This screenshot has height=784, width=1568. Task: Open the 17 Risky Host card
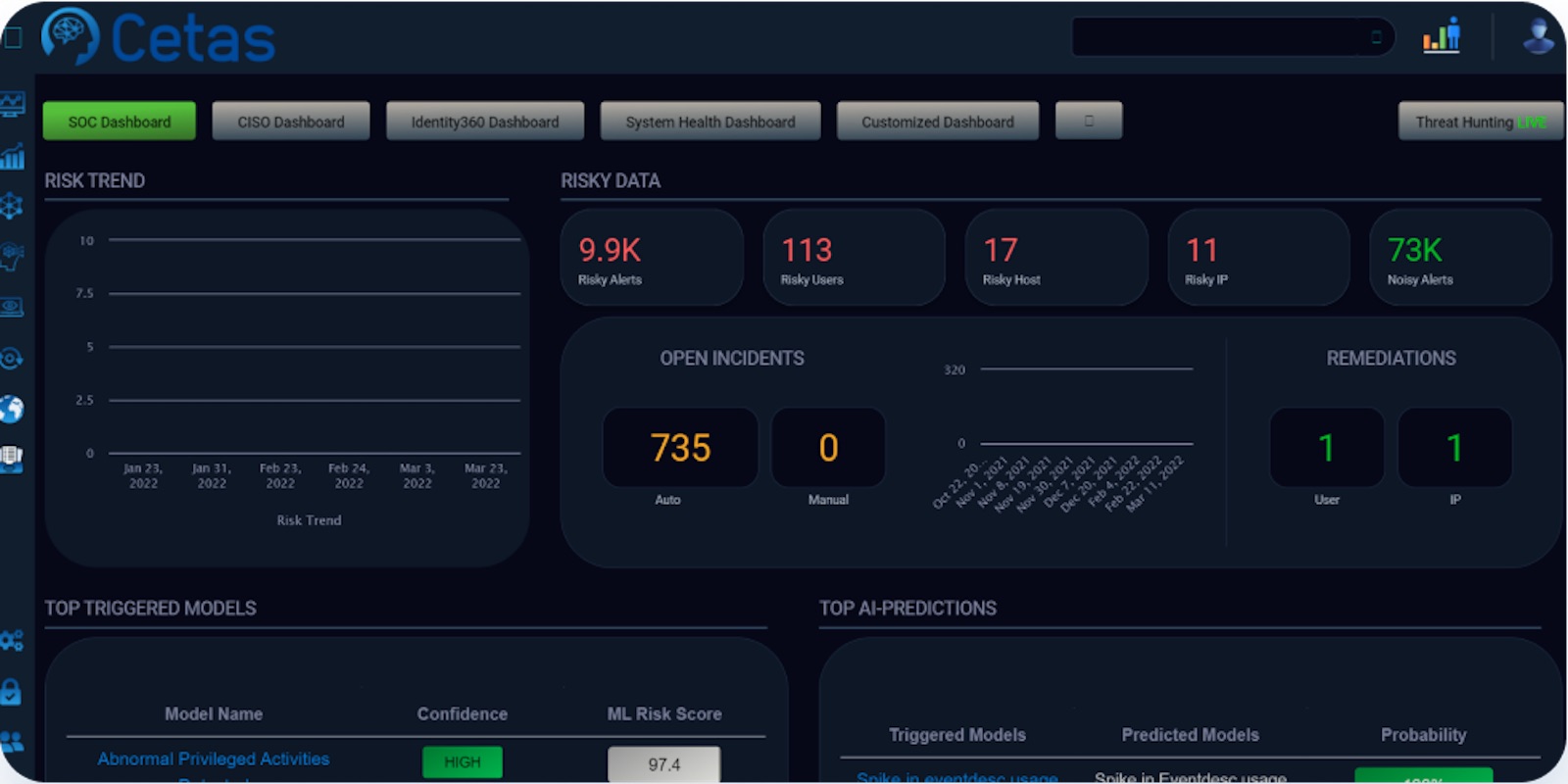tap(1056, 258)
